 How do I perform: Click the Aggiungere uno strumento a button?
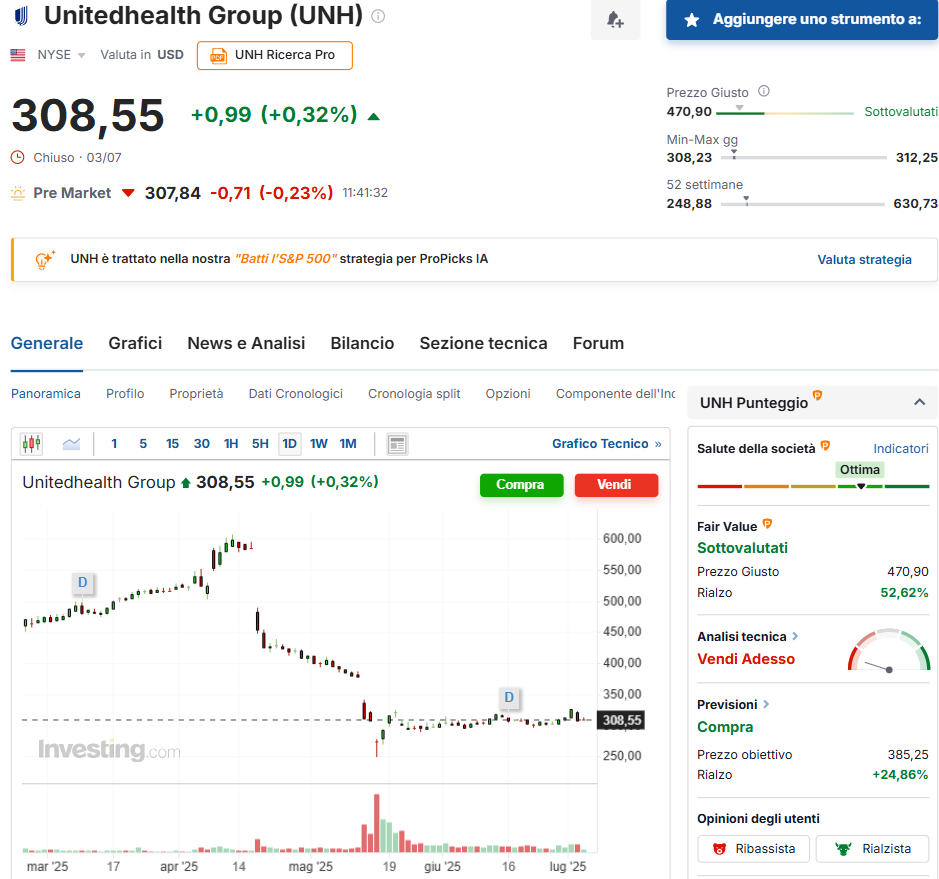click(x=802, y=20)
